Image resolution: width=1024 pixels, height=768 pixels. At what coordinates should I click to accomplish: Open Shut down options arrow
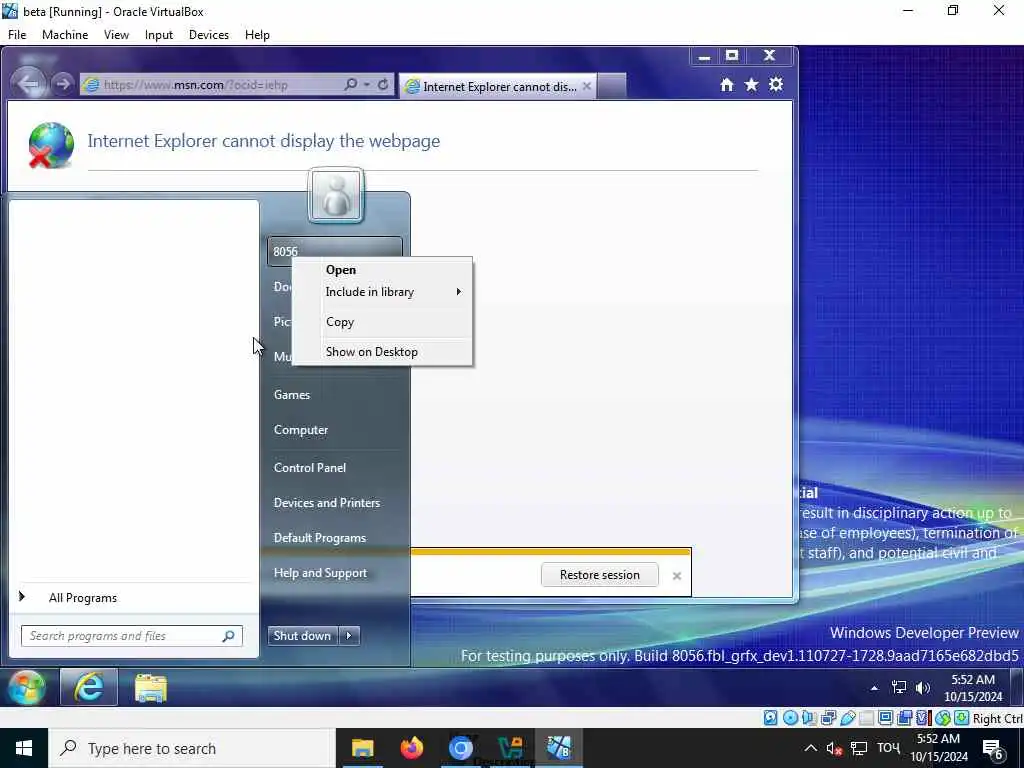349,635
